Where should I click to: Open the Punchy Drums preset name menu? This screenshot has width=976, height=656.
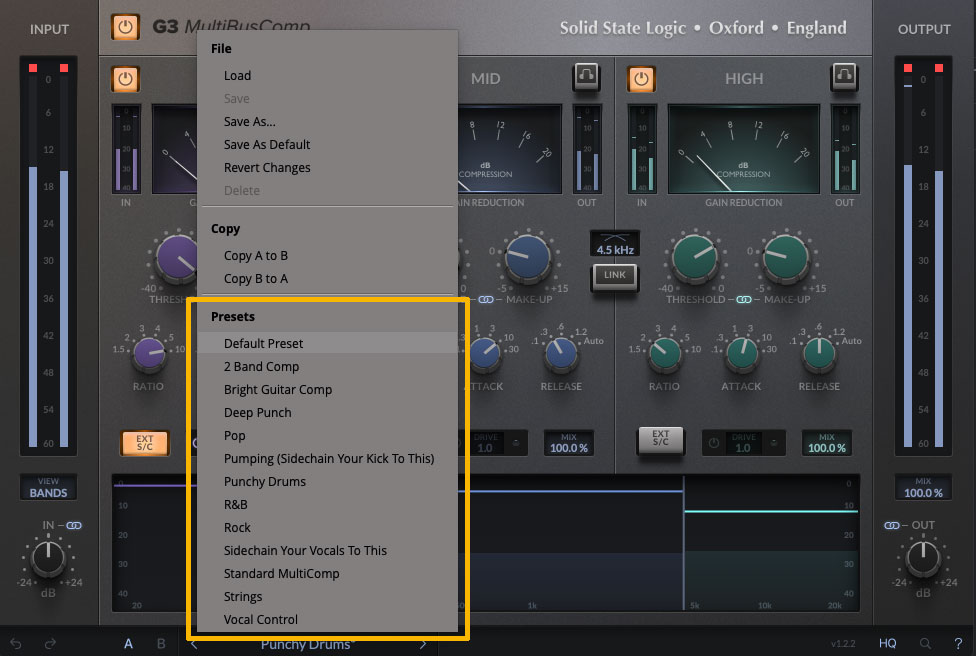[306, 645]
